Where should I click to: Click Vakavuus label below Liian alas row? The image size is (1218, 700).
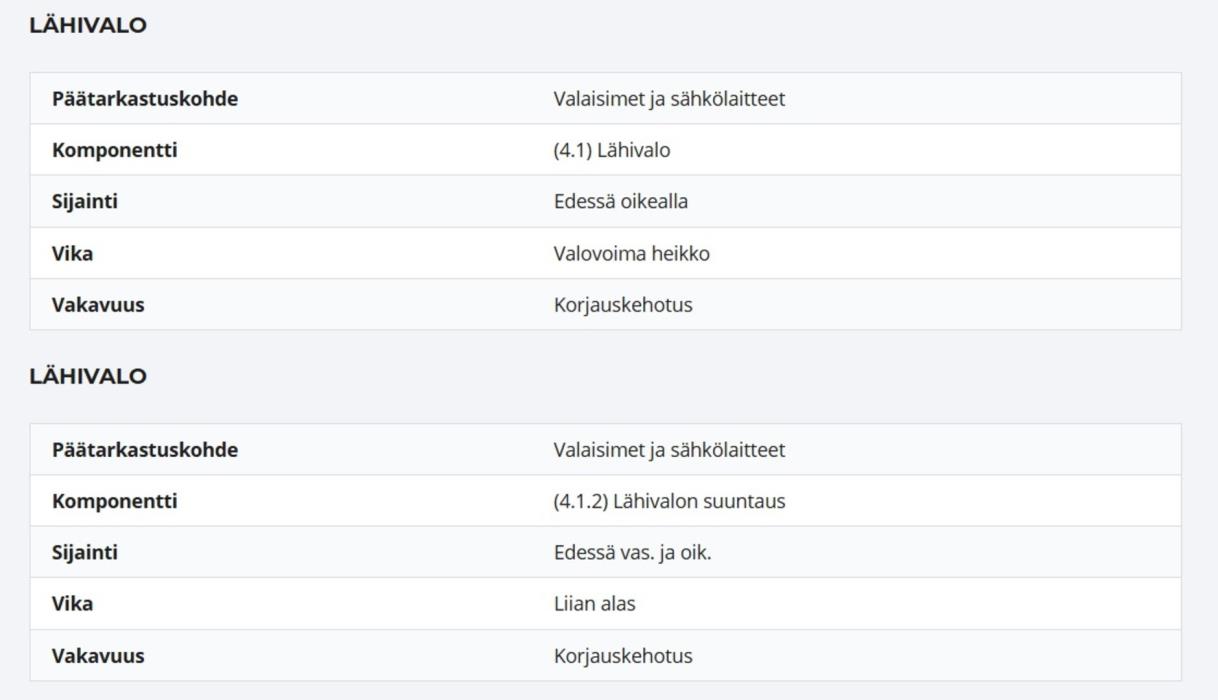[x=98, y=656]
